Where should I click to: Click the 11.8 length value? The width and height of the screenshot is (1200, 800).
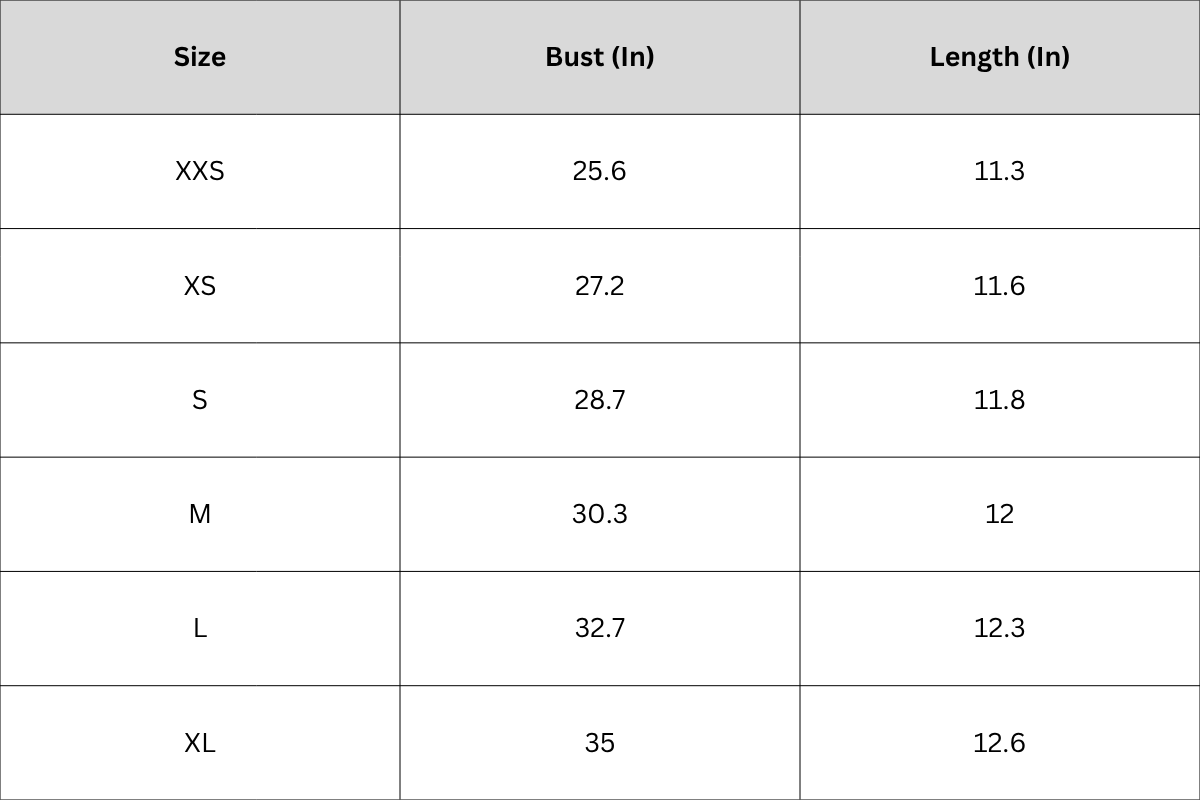click(1000, 400)
